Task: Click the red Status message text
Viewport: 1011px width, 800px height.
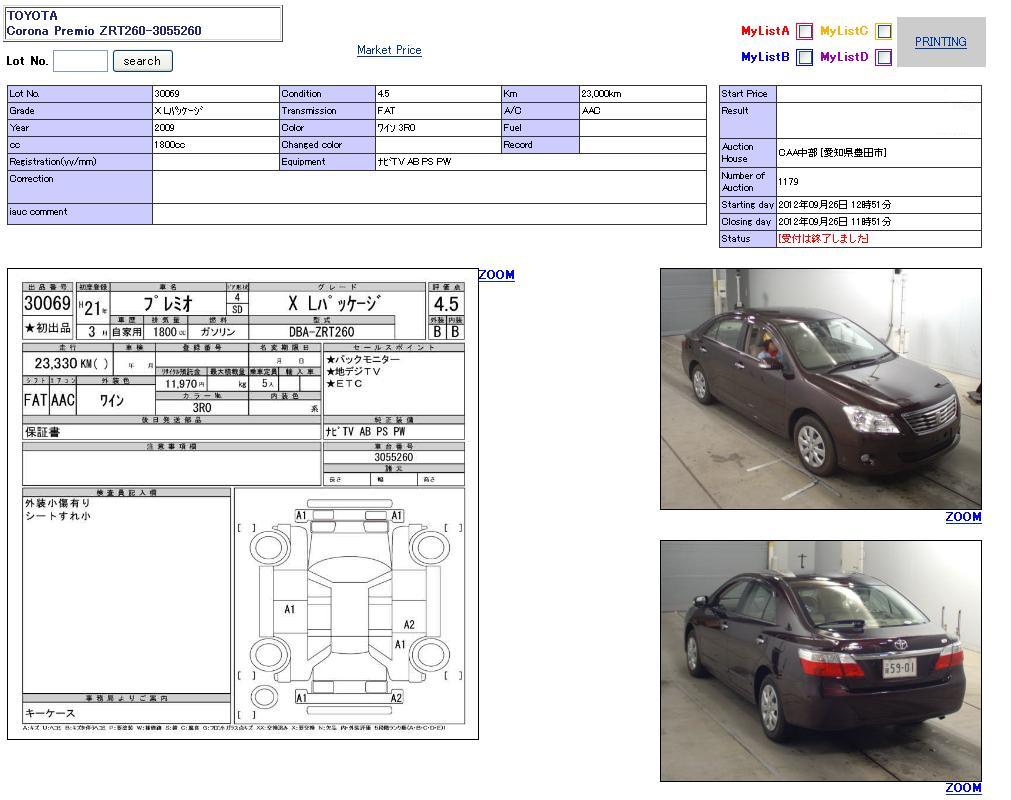Action: [x=823, y=239]
